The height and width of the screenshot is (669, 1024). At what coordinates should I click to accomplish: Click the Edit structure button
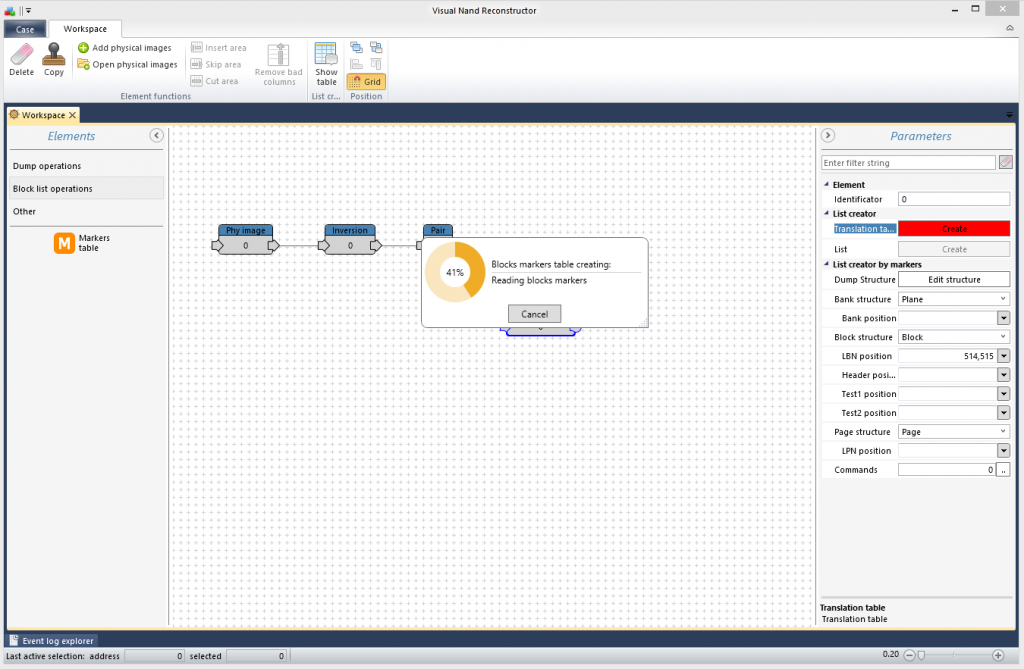click(x=954, y=280)
